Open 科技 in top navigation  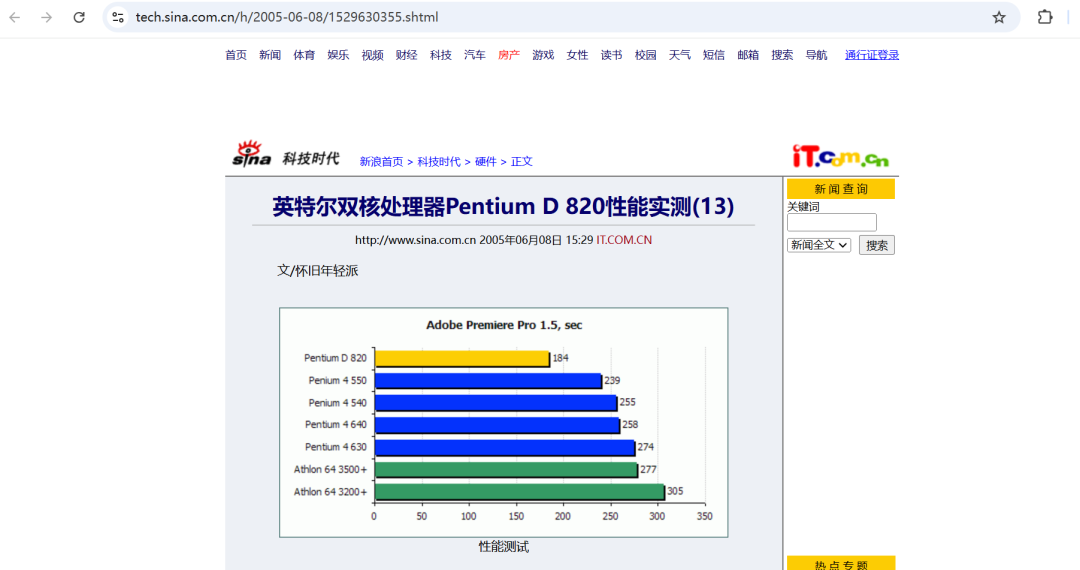(x=441, y=55)
